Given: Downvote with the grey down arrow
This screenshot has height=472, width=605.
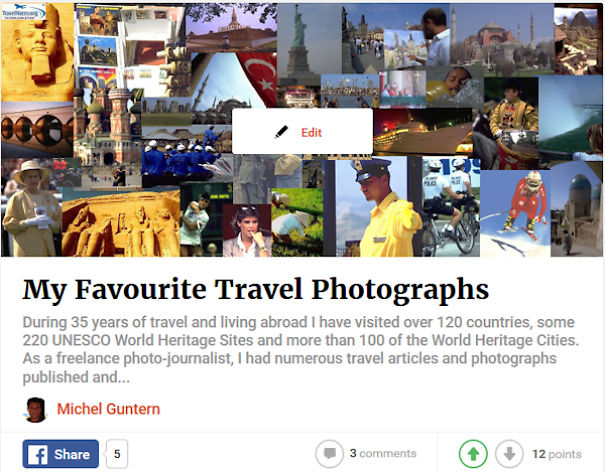Looking at the screenshot, I should click(509, 454).
